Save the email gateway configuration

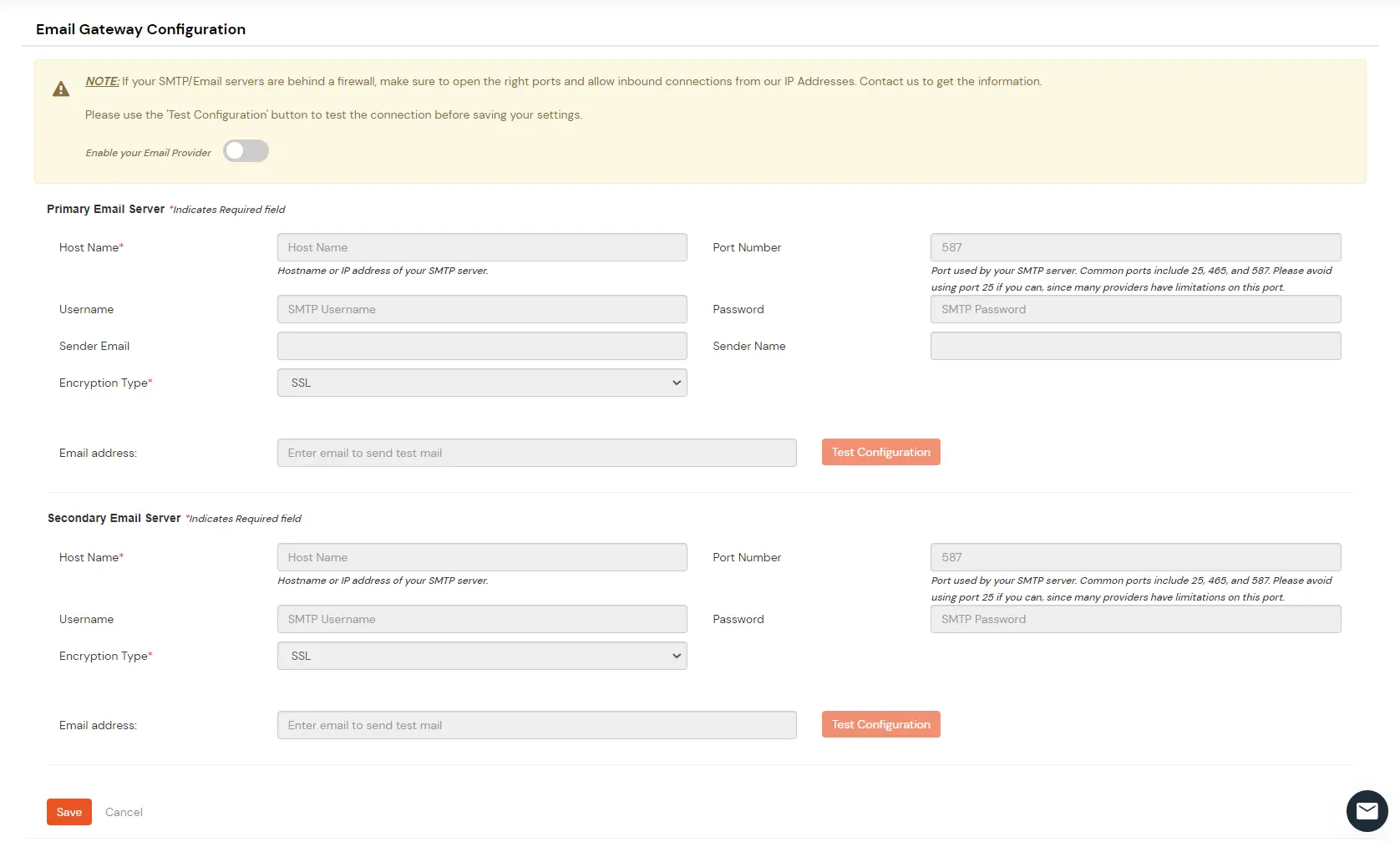click(x=68, y=811)
